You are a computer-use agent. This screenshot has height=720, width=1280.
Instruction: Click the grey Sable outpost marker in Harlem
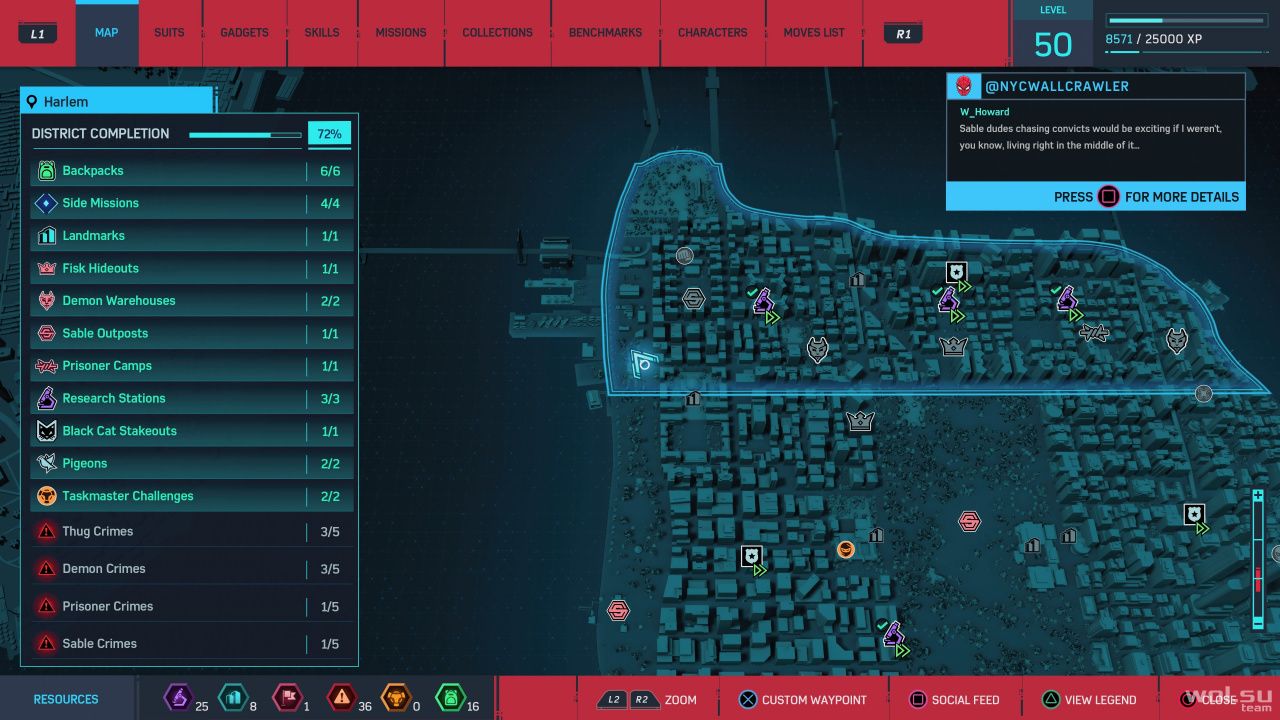[x=694, y=298]
